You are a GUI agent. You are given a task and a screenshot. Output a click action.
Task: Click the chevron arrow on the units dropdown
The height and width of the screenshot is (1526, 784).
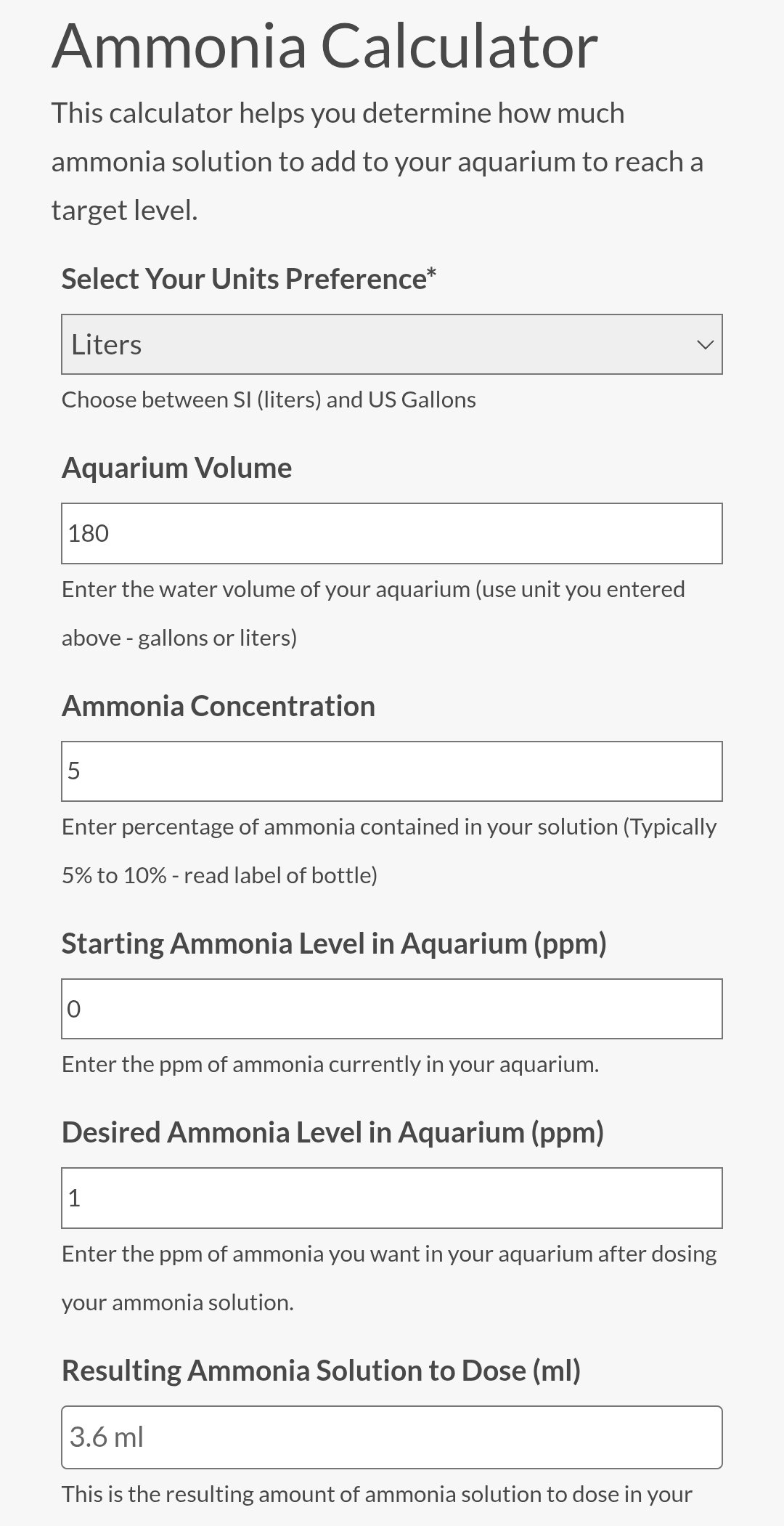(x=705, y=345)
